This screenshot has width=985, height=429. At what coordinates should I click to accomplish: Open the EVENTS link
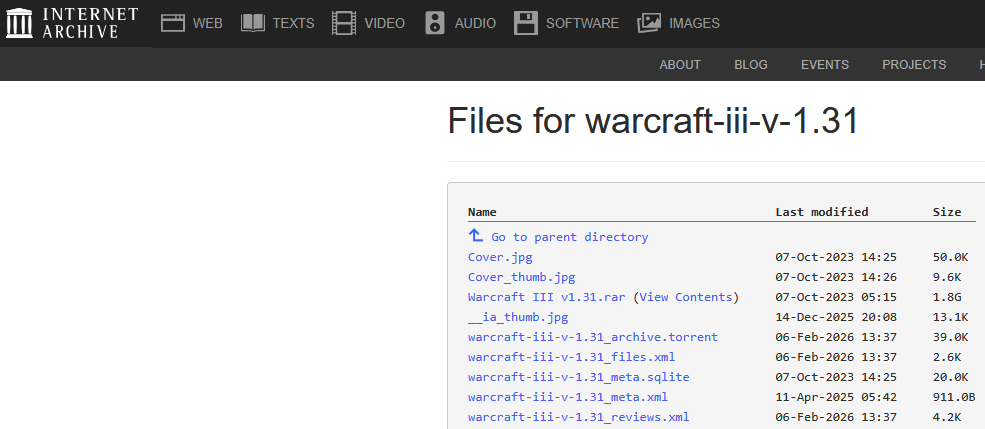pyautogui.click(x=825, y=65)
